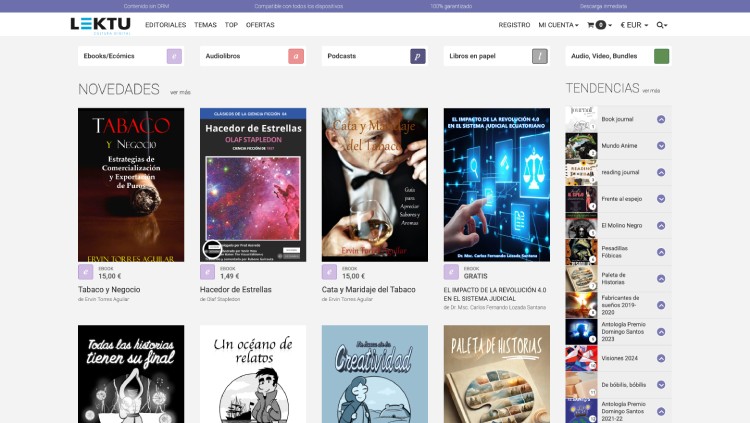Open El Impacto de la Revolución 4.0 title link
Screen dimensions: 750x423
click(495, 294)
